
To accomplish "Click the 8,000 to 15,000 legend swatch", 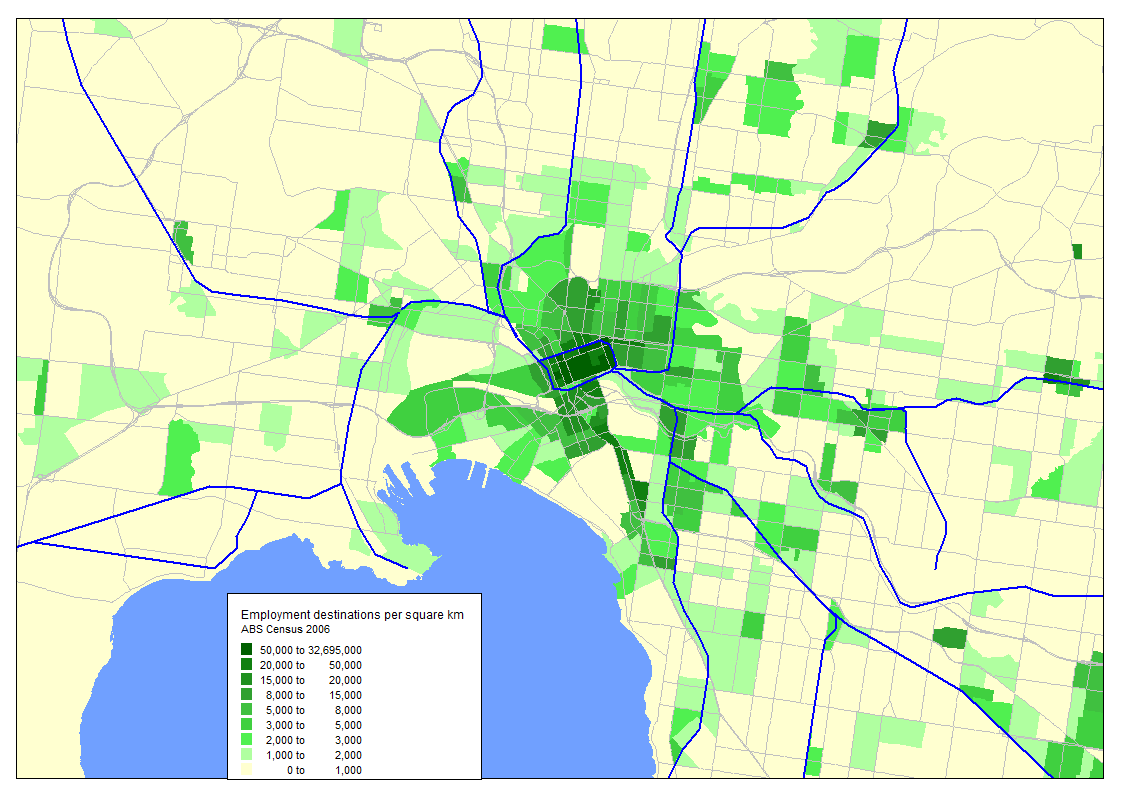I will [x=247, y=695].
